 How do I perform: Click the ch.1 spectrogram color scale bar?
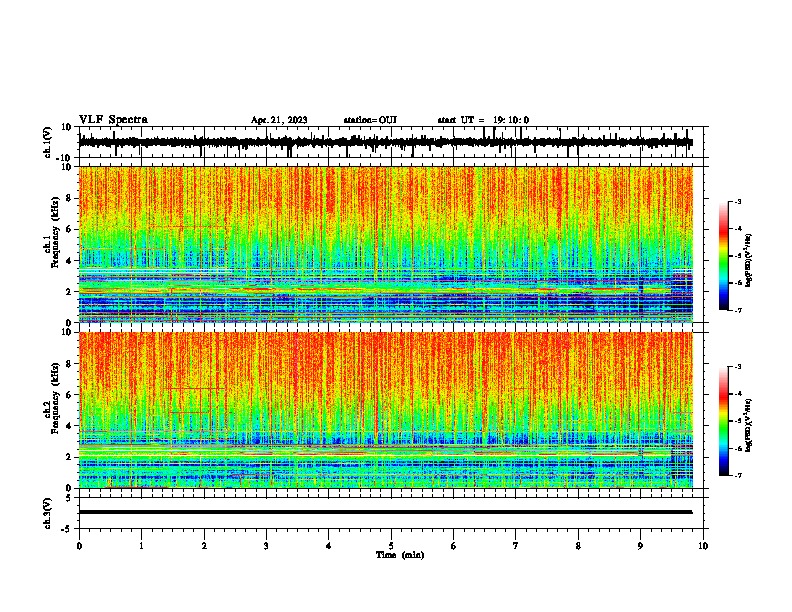[723, 256]
